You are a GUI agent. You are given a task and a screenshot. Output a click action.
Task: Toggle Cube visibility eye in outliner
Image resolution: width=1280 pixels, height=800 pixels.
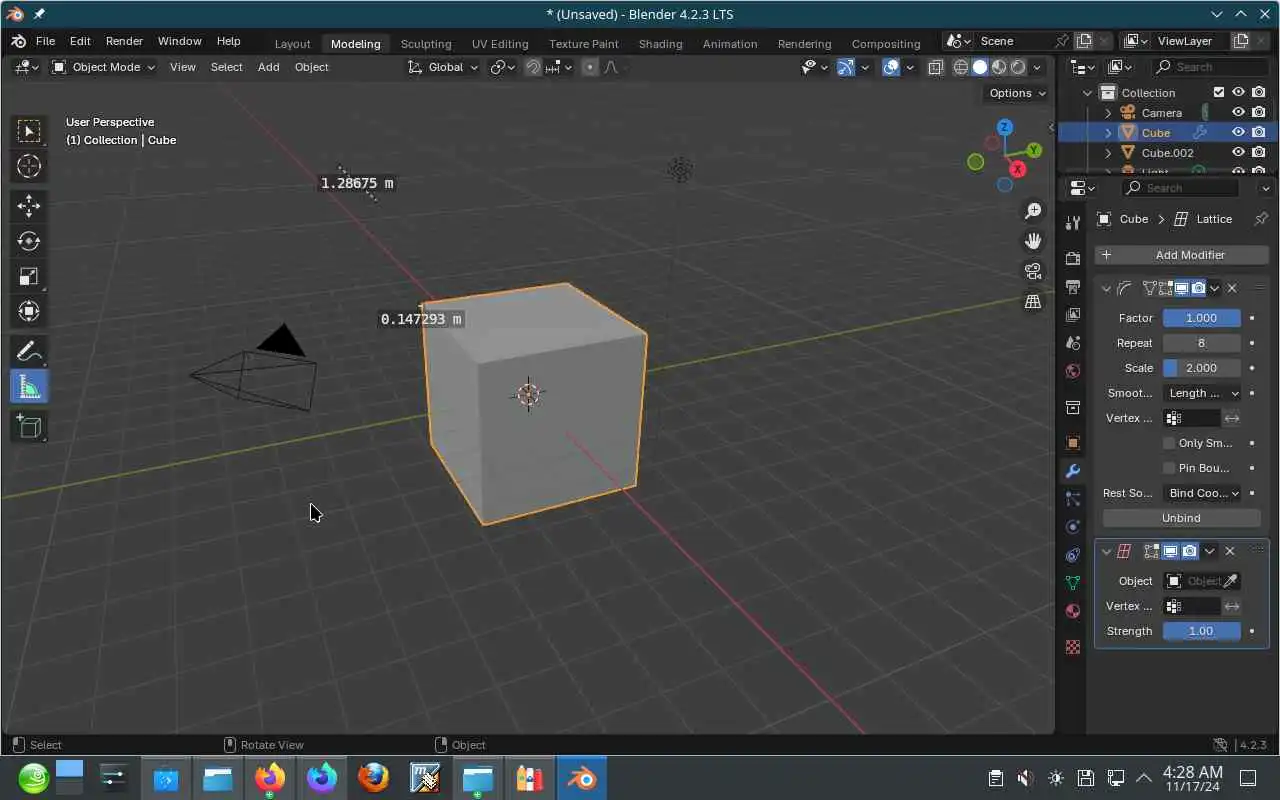tap(1238, 132)
